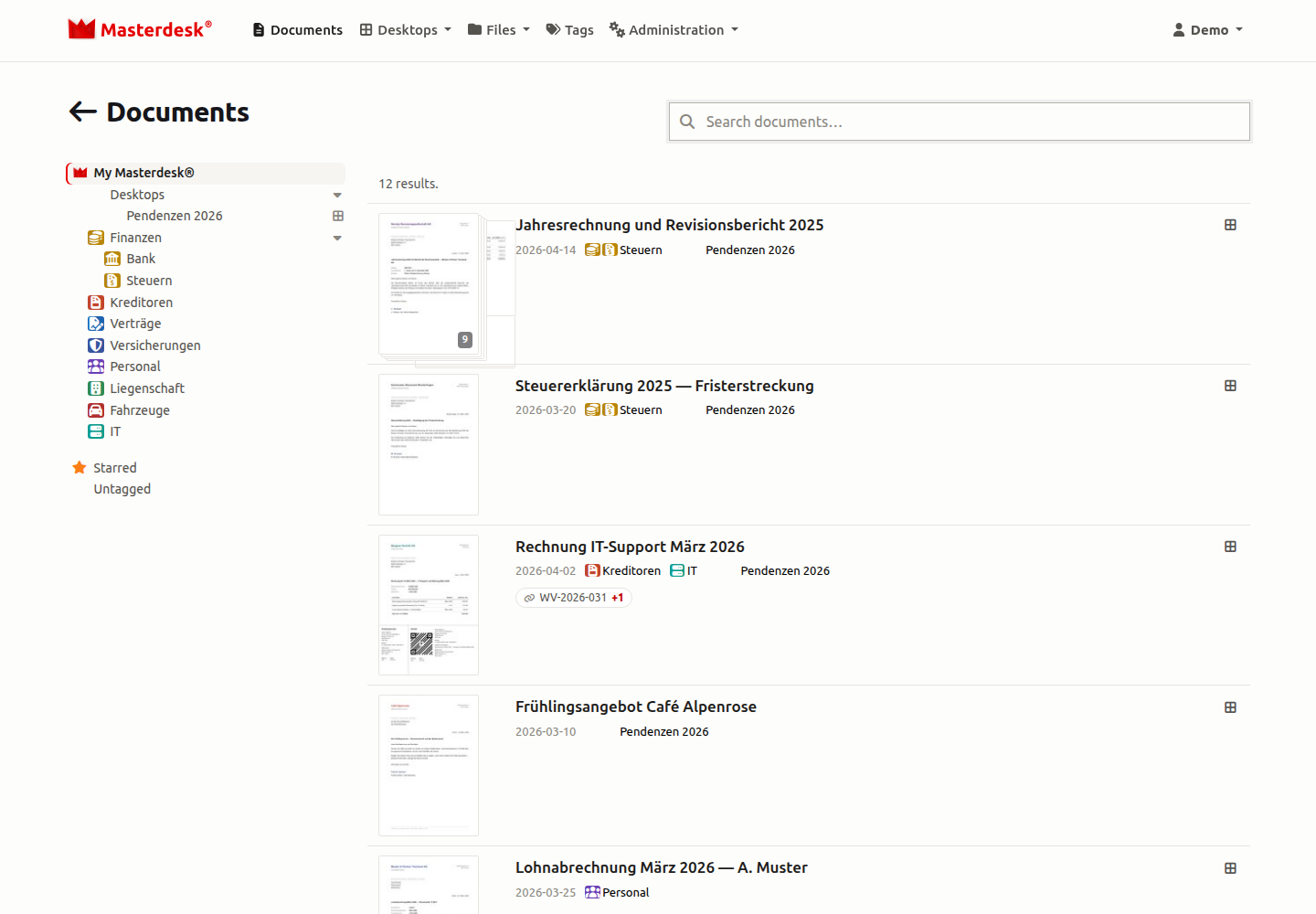Select the Versicherungen shield icon

[96, 345]
